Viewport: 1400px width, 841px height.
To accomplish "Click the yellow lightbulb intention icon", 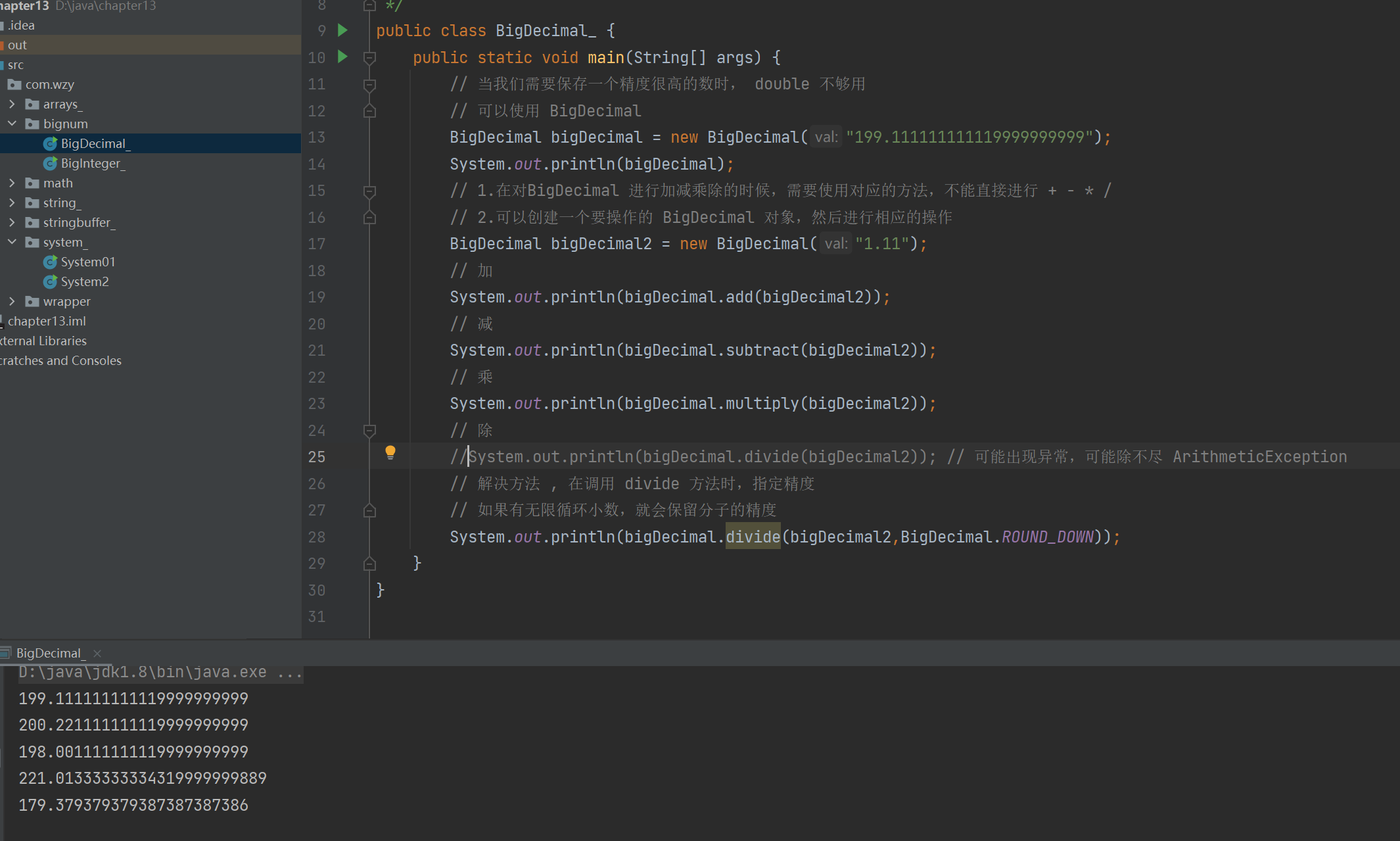I will [390, 452].
